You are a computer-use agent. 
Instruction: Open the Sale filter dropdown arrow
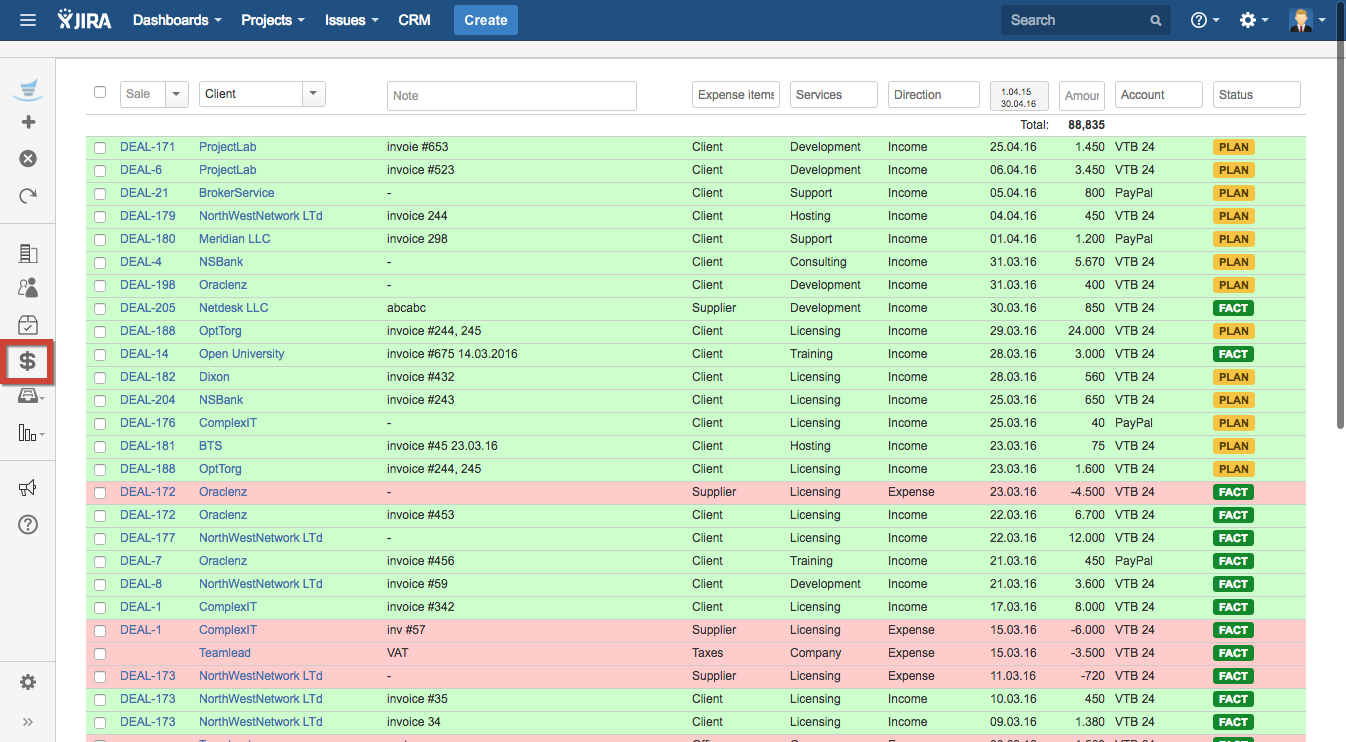click(x=177, y=94)
